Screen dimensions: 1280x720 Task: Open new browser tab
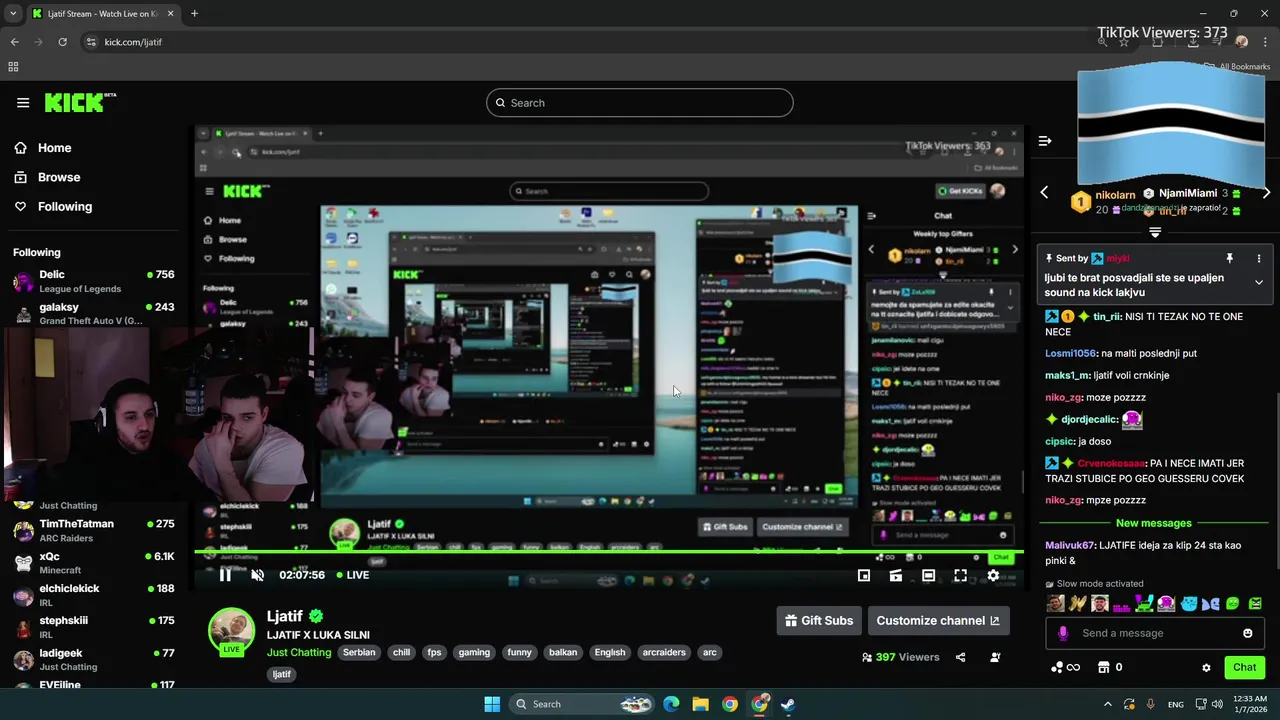click(x=194, y=14)
